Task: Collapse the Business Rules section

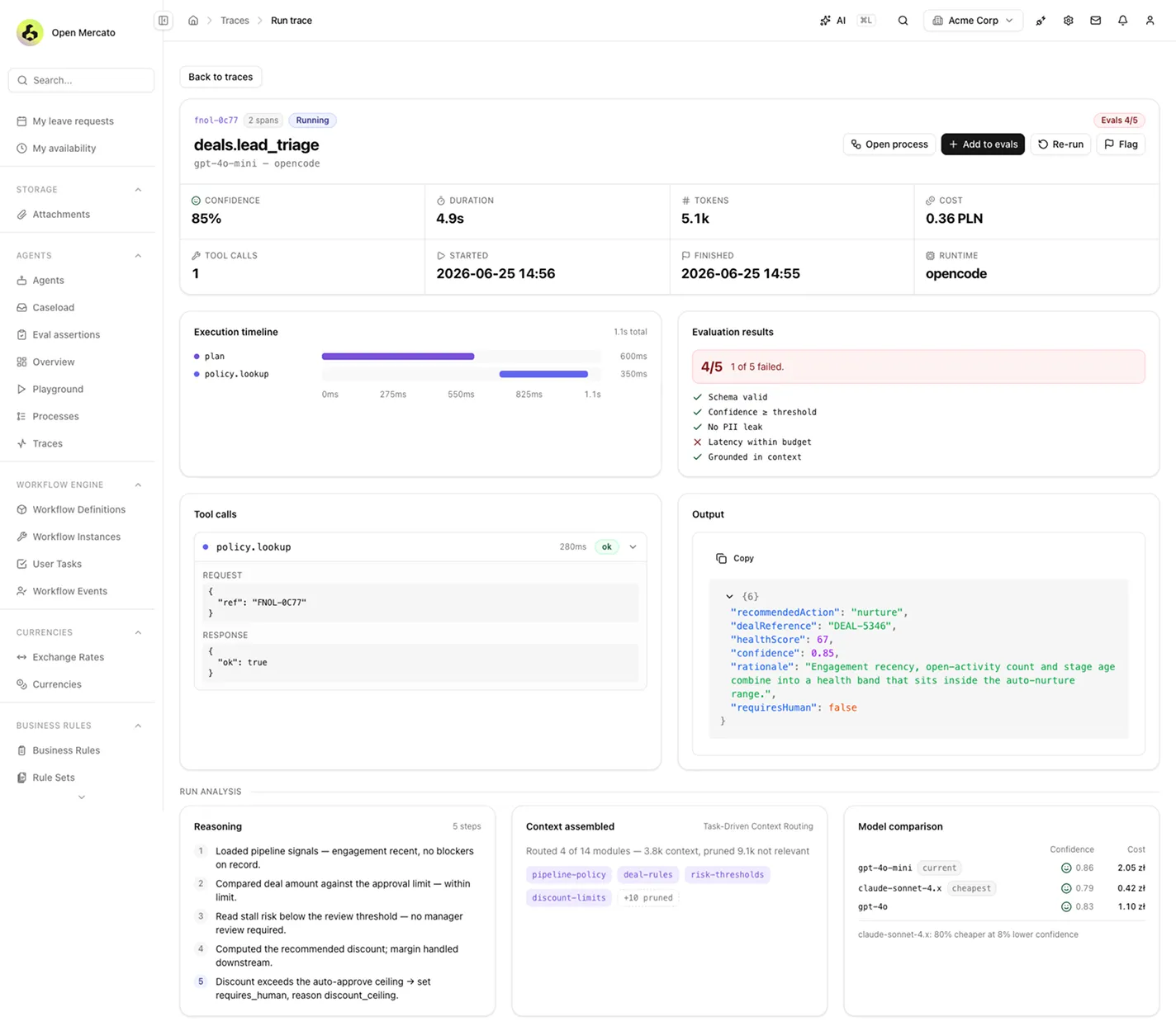Action: coord(138,726)
